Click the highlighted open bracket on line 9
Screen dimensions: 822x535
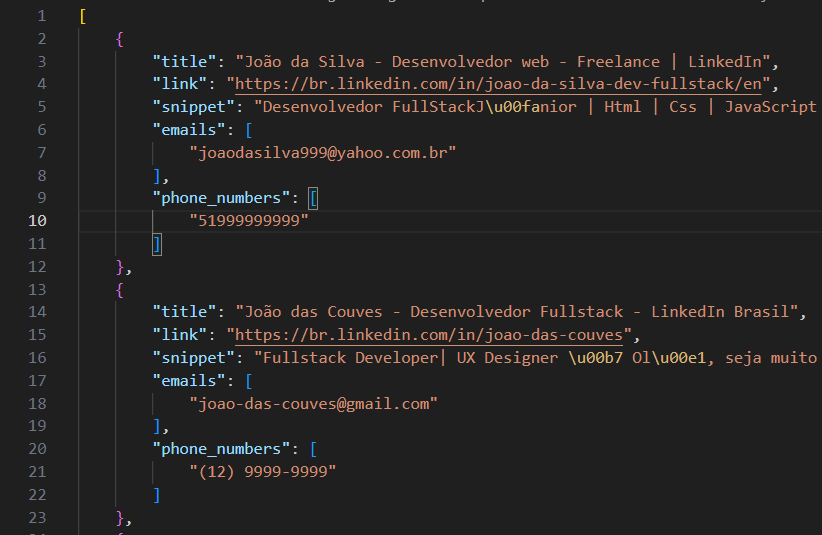313,198
